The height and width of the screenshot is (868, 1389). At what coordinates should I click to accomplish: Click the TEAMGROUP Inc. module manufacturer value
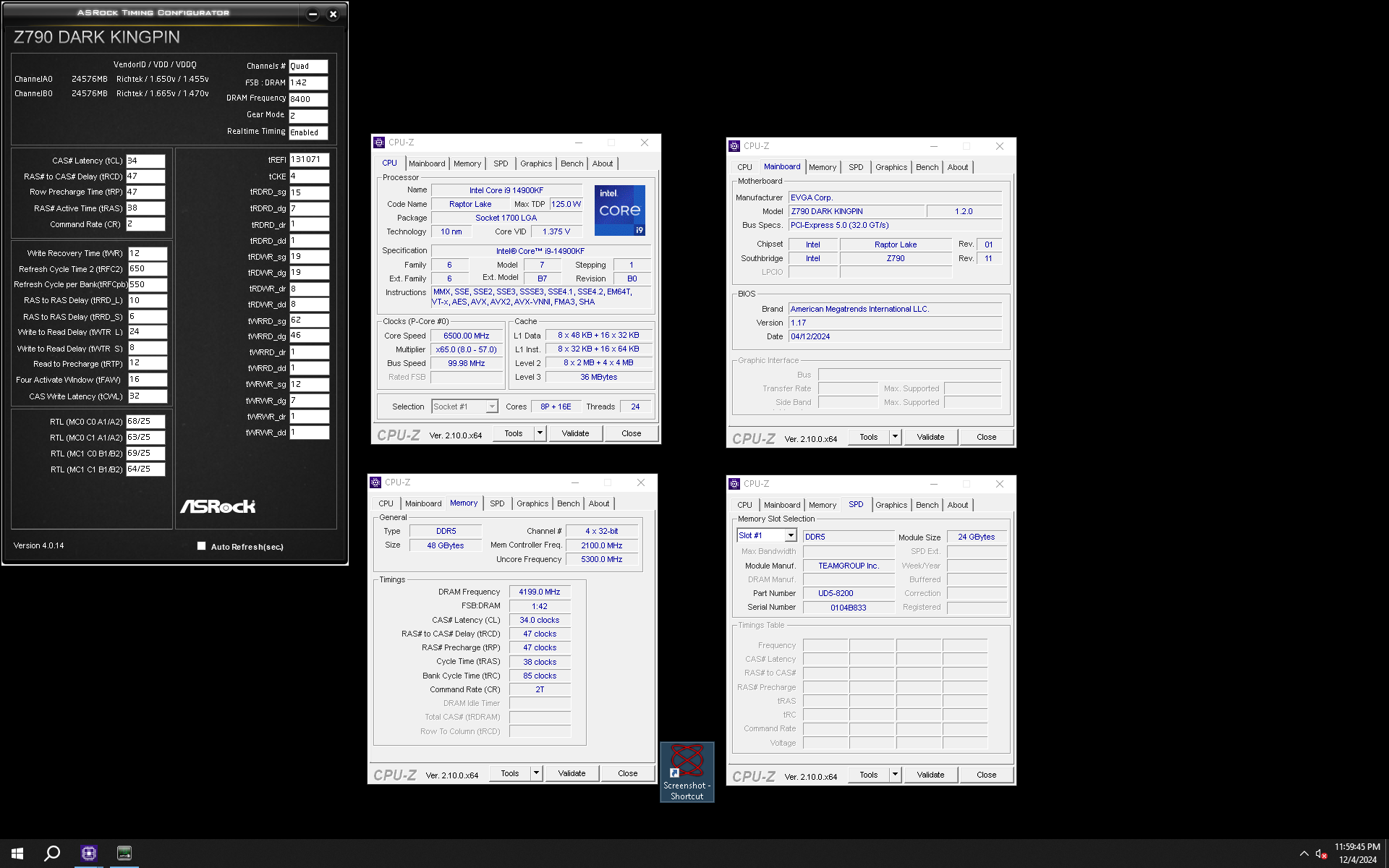click(849, 566)
